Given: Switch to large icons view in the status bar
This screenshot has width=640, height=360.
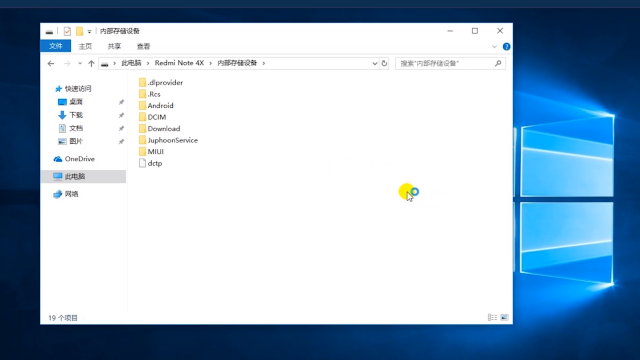Looking at the screenshot, I should pyautogui.click(x=504, y=318).
